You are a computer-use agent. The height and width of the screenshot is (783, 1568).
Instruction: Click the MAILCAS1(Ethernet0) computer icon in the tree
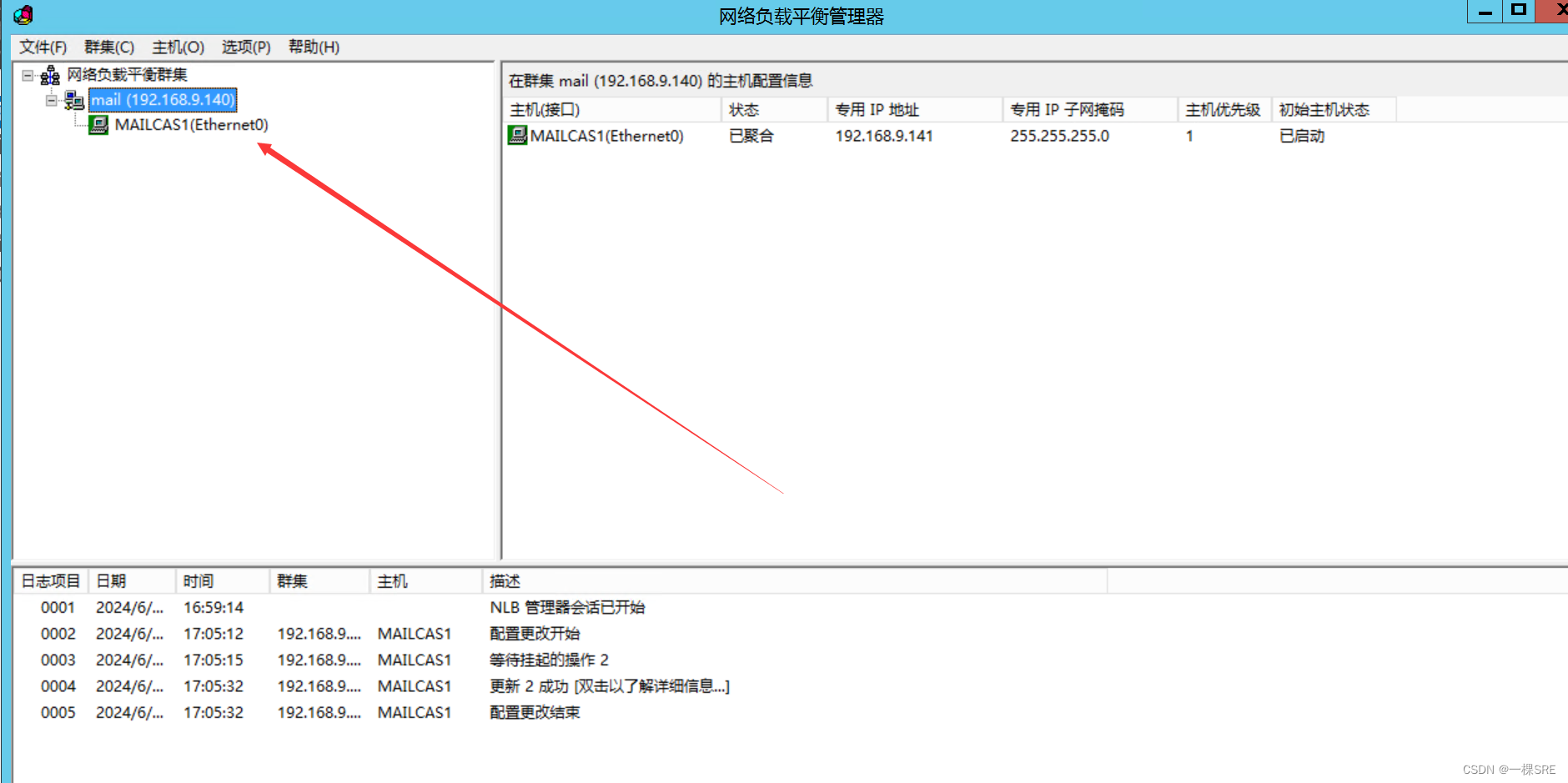click(99, 124)
